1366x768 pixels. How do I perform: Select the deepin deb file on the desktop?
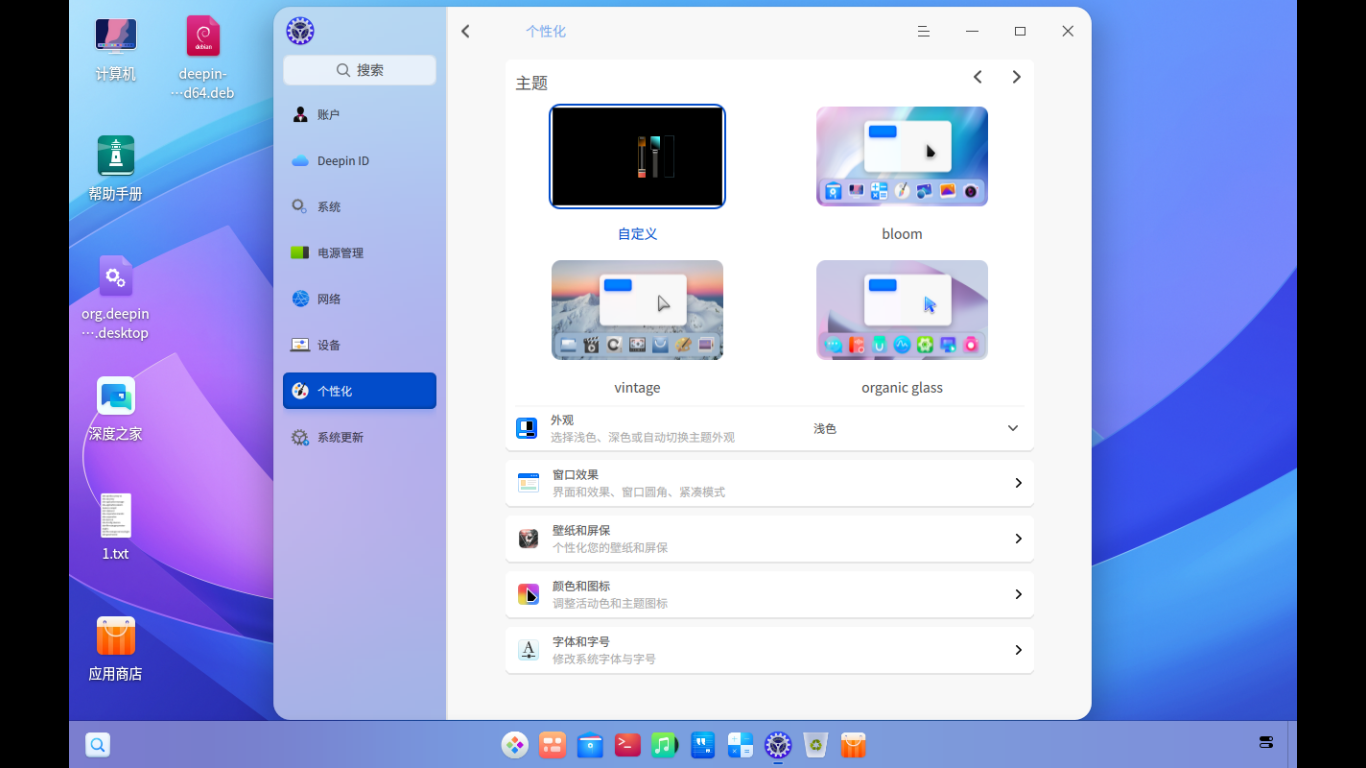(x=203, y=57)
